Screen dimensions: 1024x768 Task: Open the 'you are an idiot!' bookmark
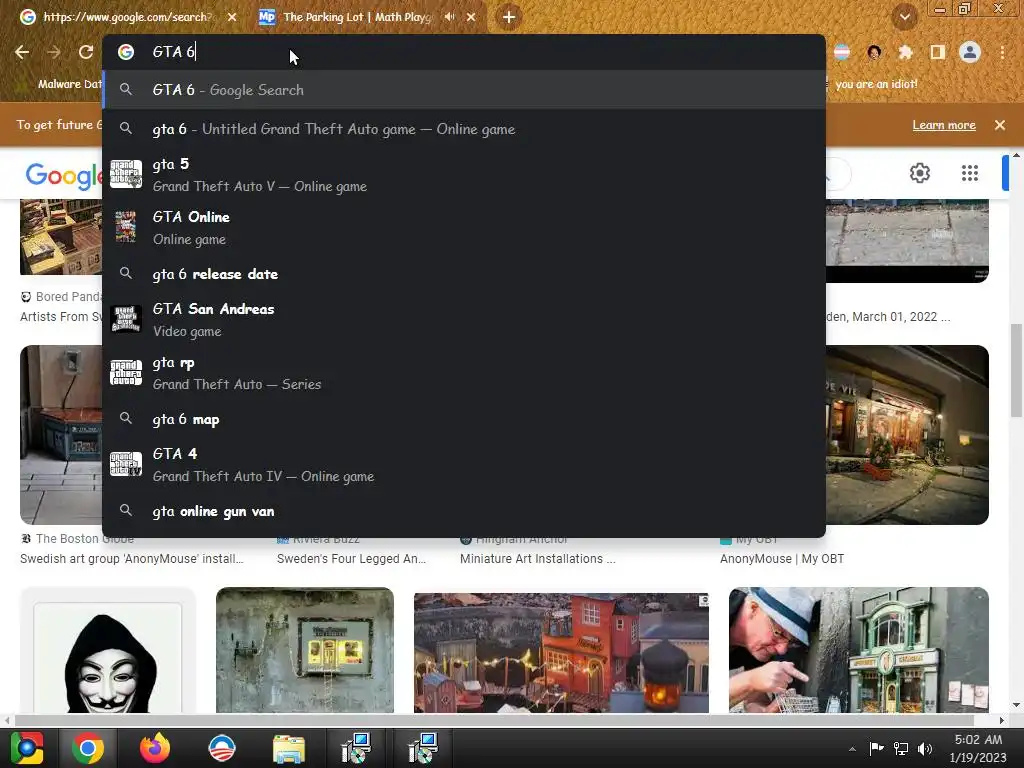click(x=876, y=84)
